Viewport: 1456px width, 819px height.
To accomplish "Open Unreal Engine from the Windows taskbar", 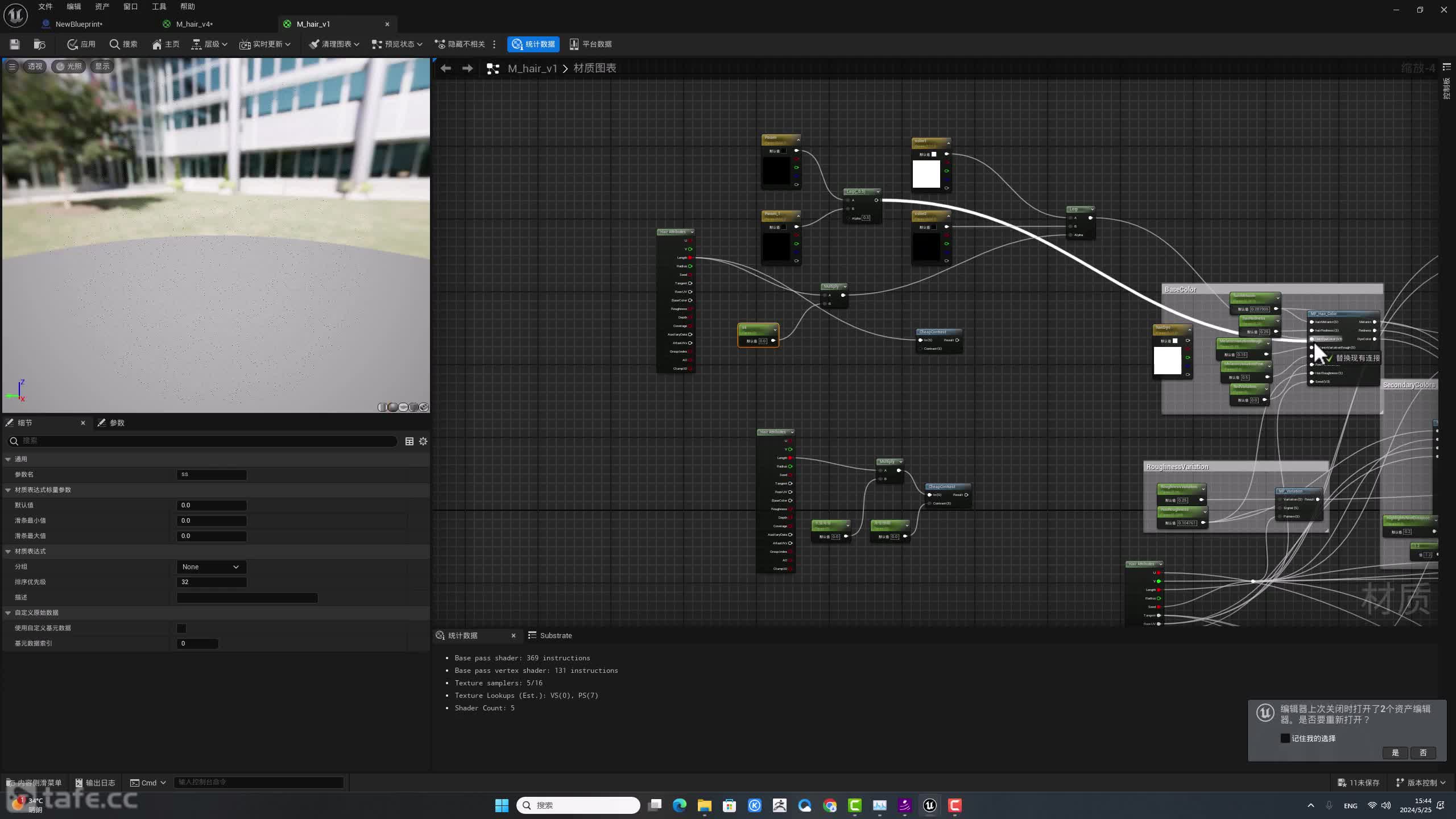I will click(930, 805).
